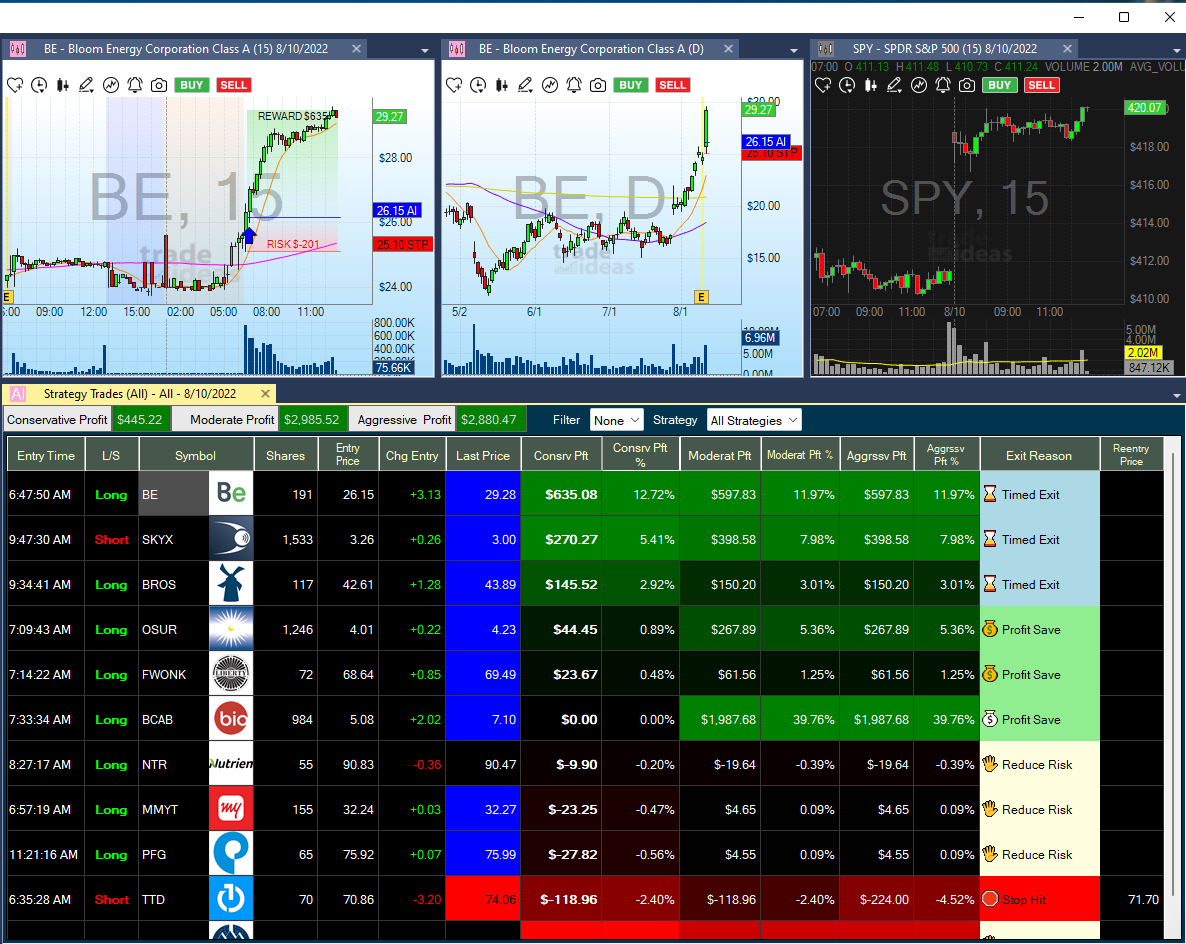Viewport: 1186px width, 944px height.
Task: Change candlestick style on BE daily chart
Action: [501, 85]
